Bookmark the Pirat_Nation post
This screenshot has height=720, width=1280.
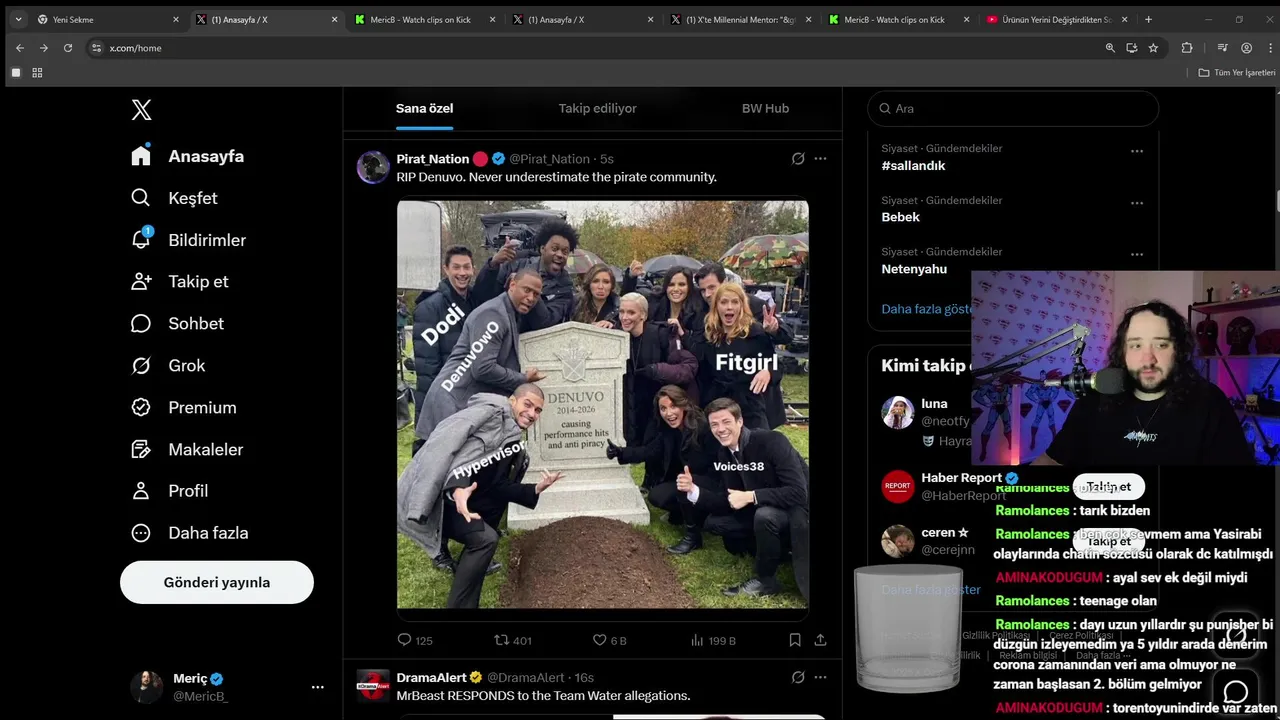tap(795, 640)
